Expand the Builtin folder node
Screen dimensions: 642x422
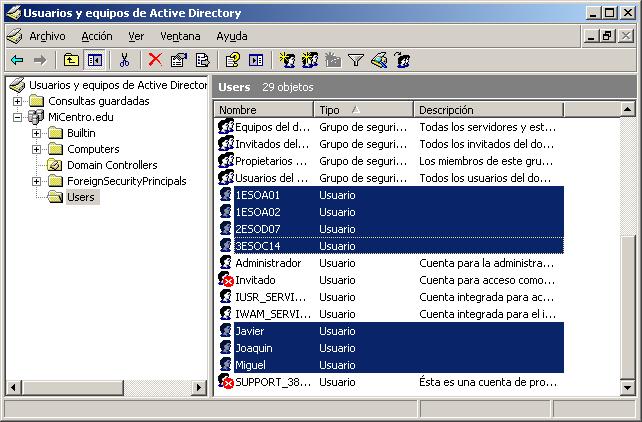[x=36, y=133]
